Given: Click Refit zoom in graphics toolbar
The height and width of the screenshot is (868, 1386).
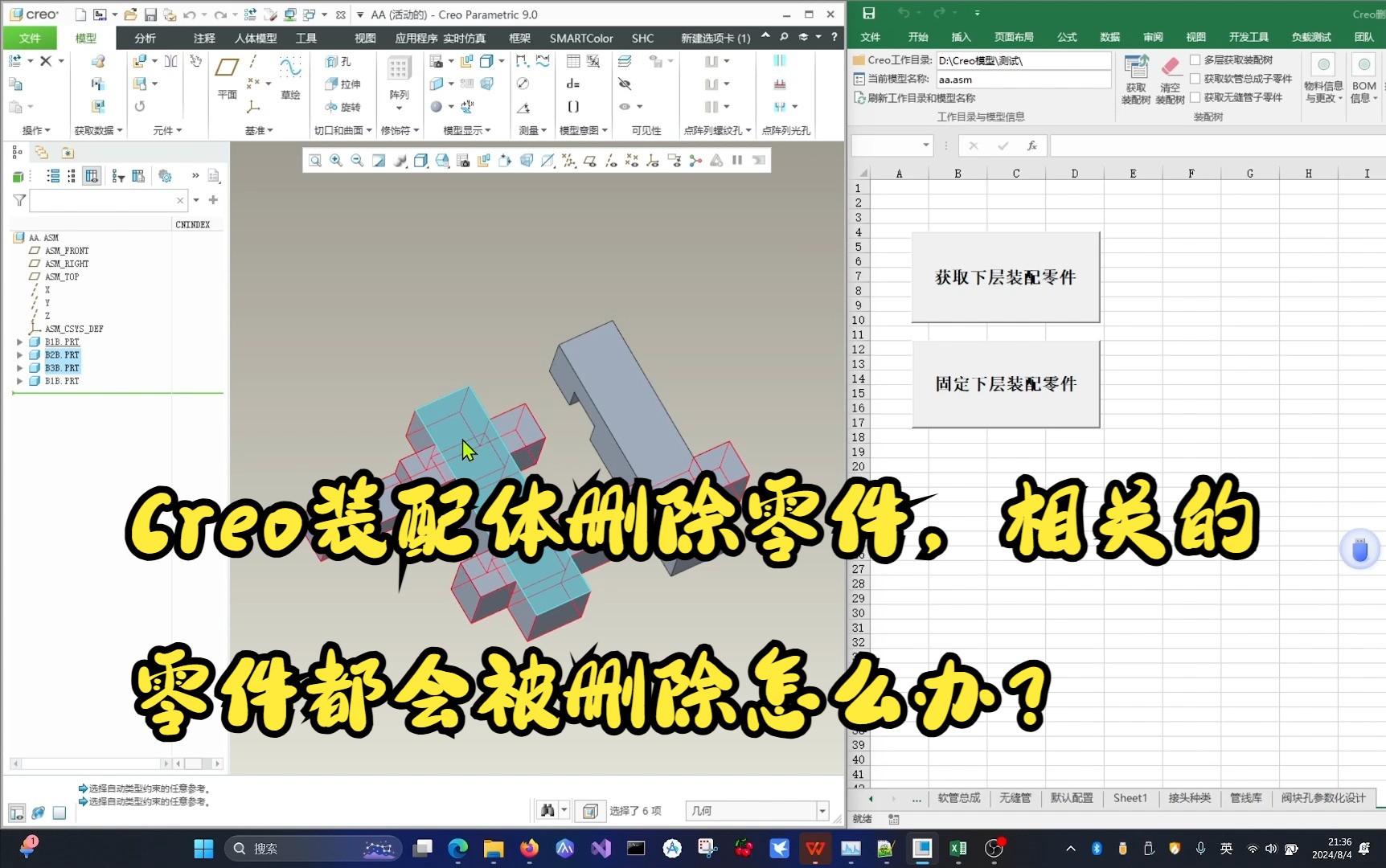Looking at the screenshot, I should 315,161.
